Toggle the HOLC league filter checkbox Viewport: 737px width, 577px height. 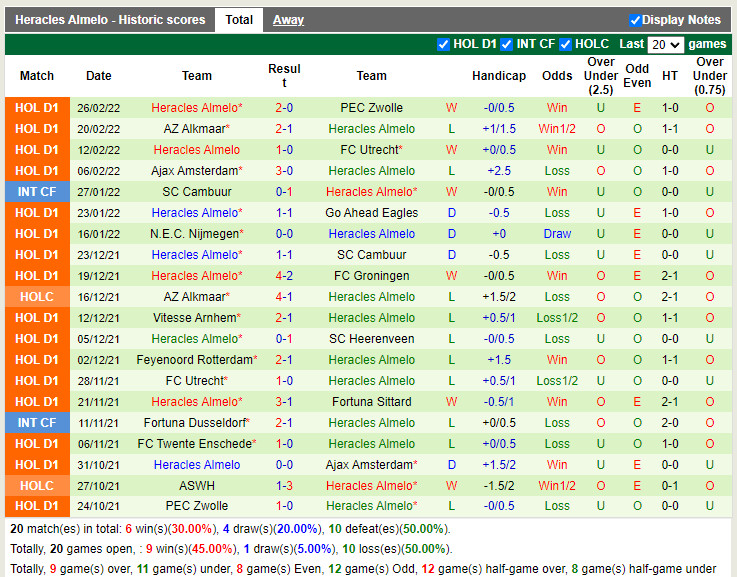[566, 44]
